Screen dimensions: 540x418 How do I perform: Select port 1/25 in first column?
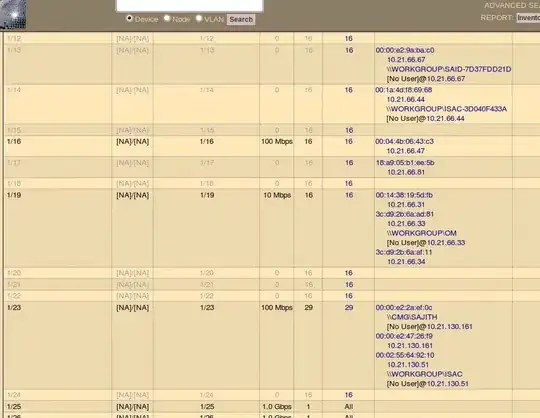[14, 407]
